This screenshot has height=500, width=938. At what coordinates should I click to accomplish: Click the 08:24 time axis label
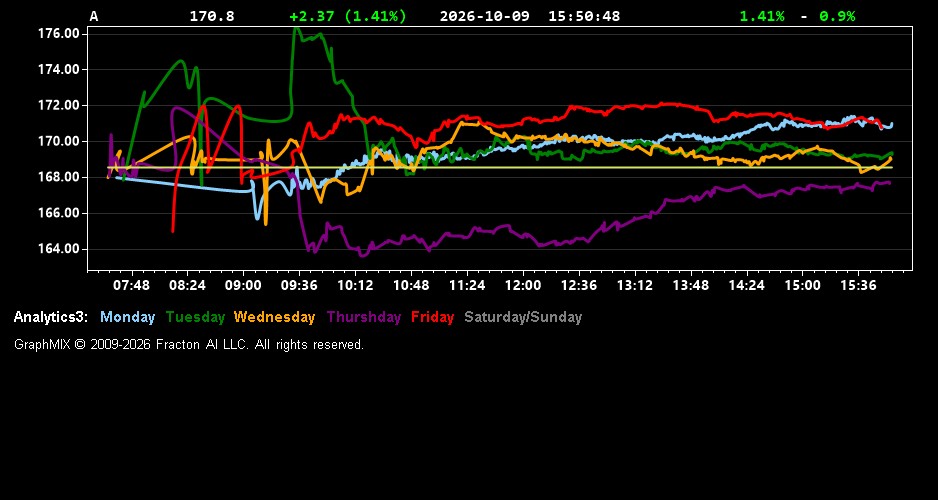187,285
